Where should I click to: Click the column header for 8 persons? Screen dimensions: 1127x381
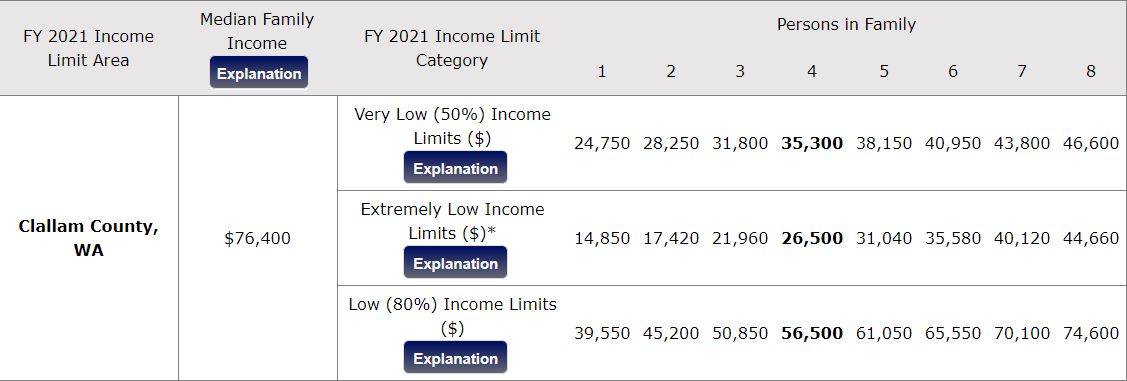[x=1090, y=71]
